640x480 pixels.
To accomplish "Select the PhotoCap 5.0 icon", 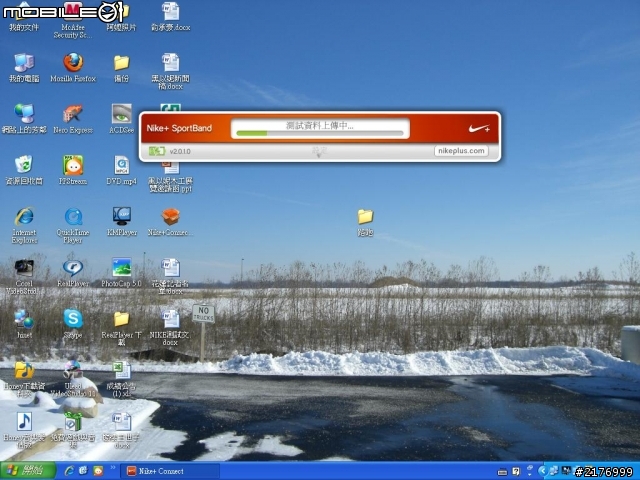I will click(122, 267).
